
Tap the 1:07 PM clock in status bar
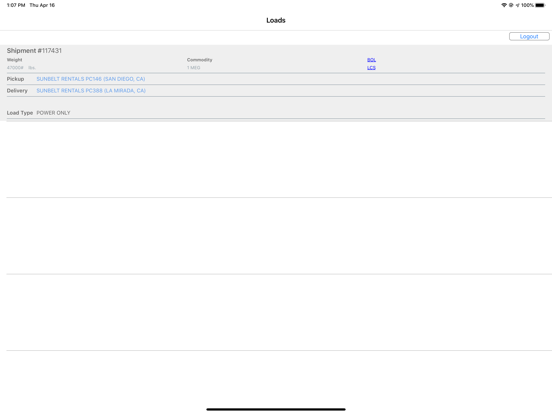pyautogui.click(x=16, y=5)
